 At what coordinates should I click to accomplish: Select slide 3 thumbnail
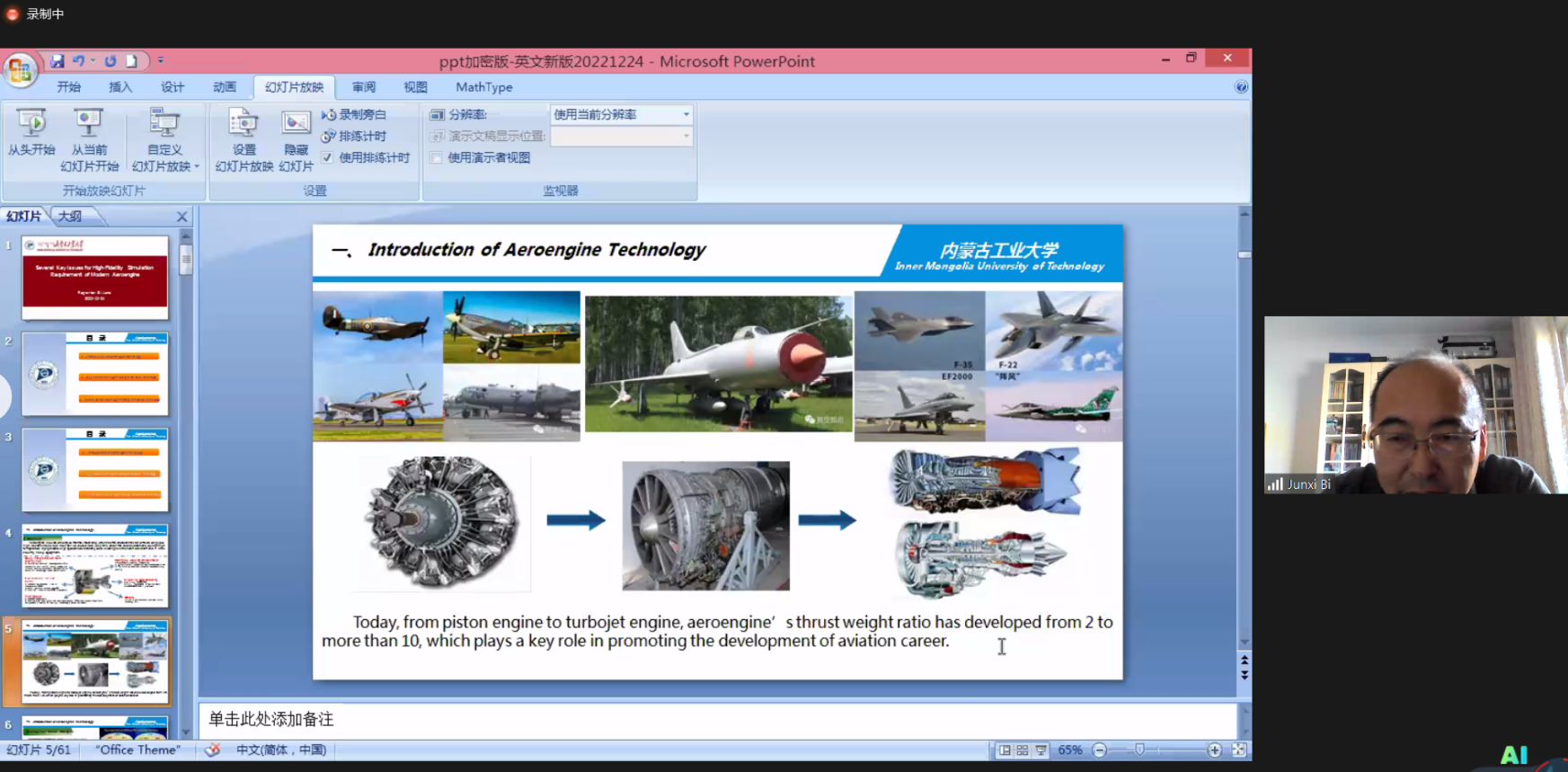pos(95,470)
